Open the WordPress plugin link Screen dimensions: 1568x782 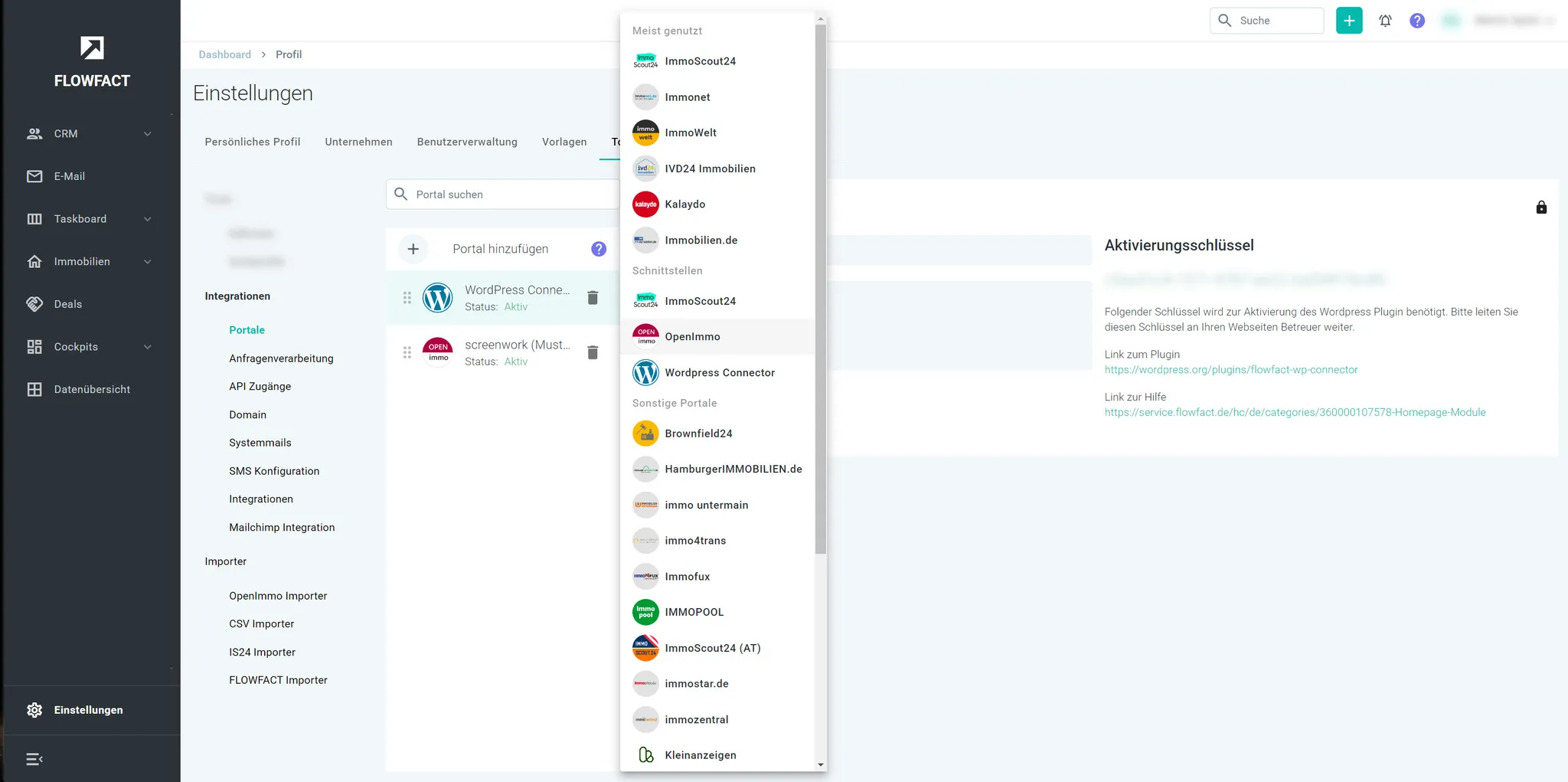click(x=1231, y=370)
